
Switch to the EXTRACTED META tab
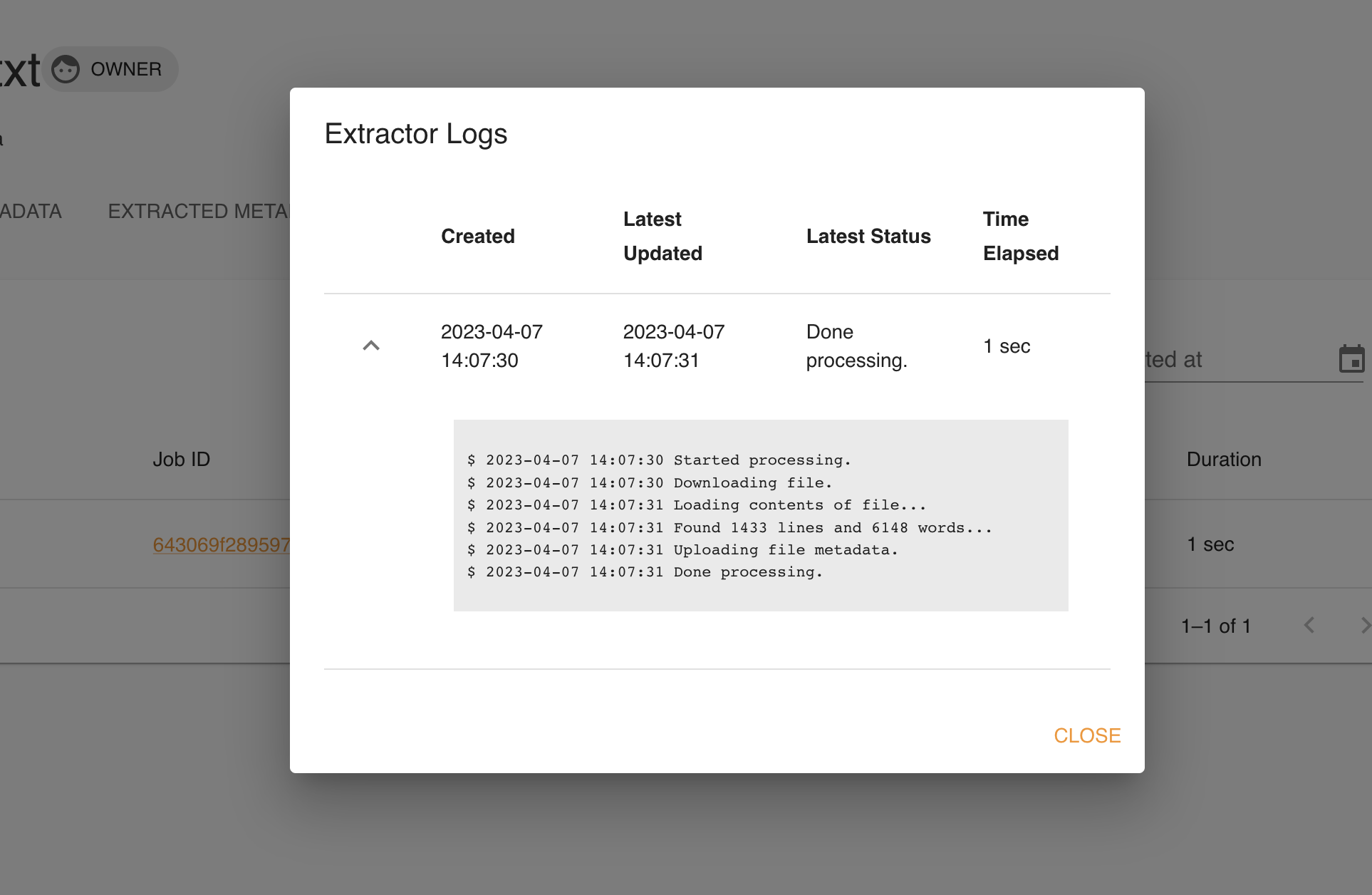point(198,211)
